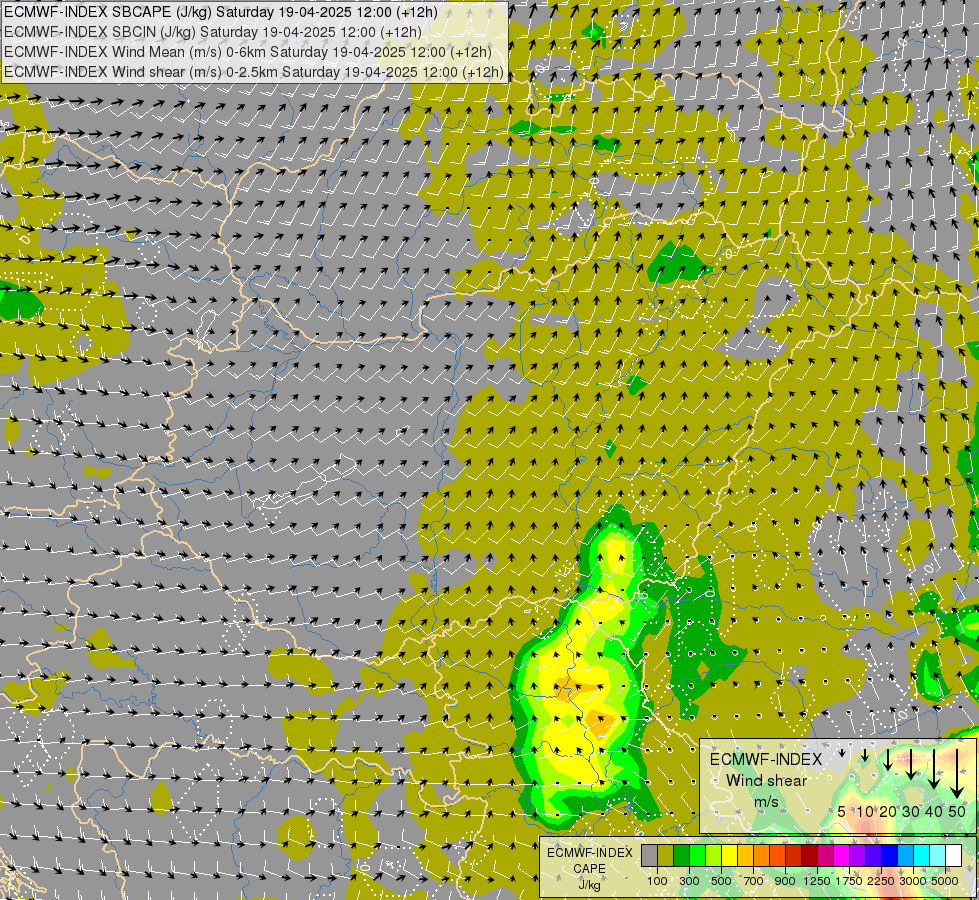Select the bright magenta swatch left of 1750
This screenshot has height=900, width=979.
(x=842, y=856)
